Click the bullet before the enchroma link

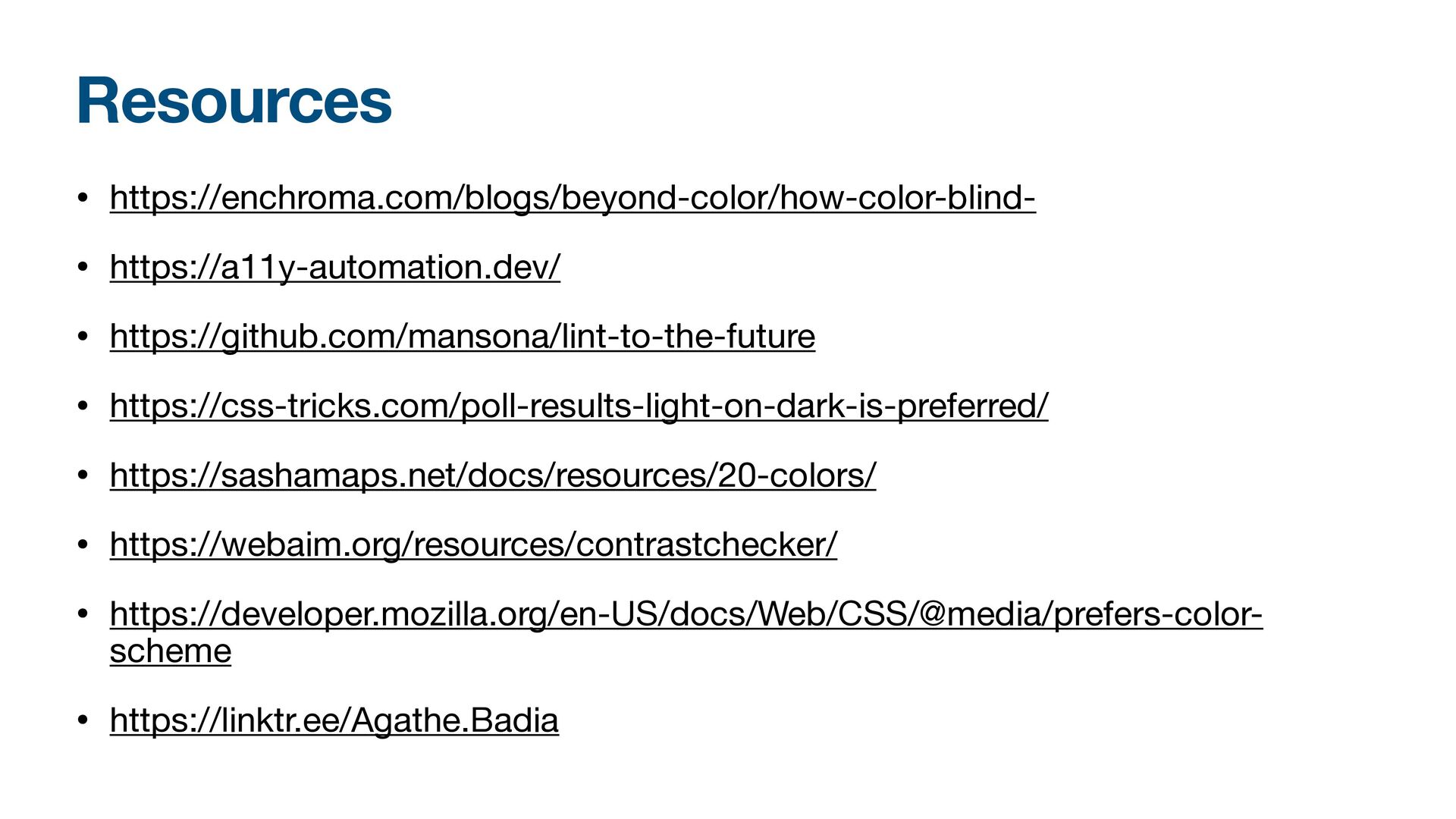83,199
